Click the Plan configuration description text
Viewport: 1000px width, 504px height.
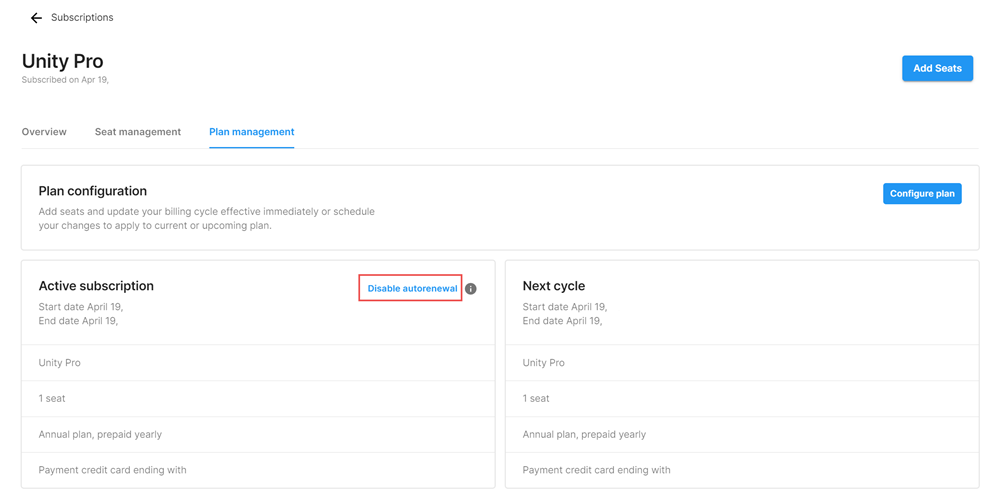[x=207, y=218]
